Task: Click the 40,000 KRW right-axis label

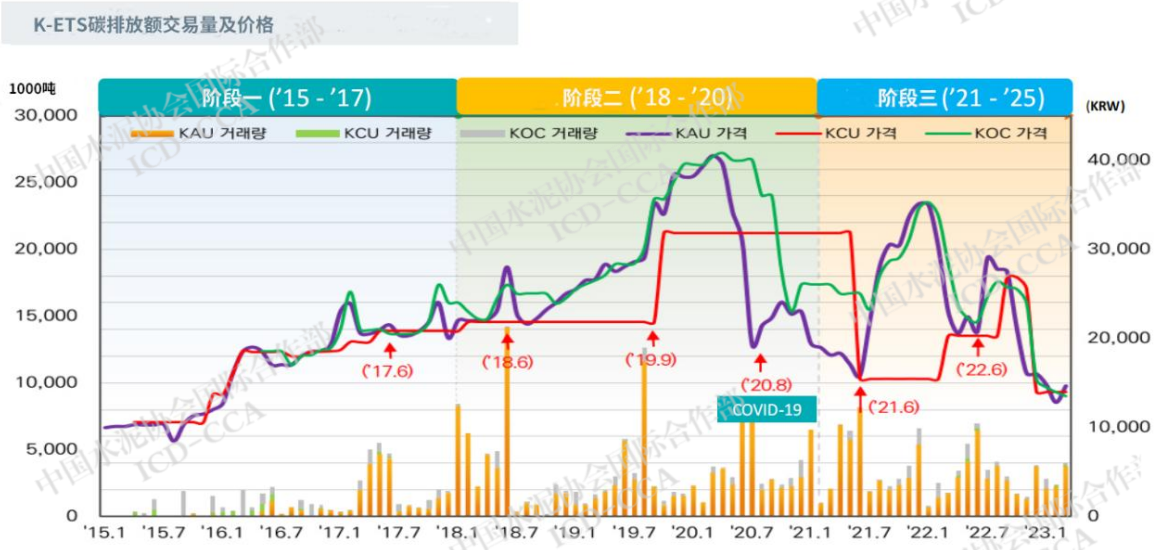Action: click(x=1119, y=160)
